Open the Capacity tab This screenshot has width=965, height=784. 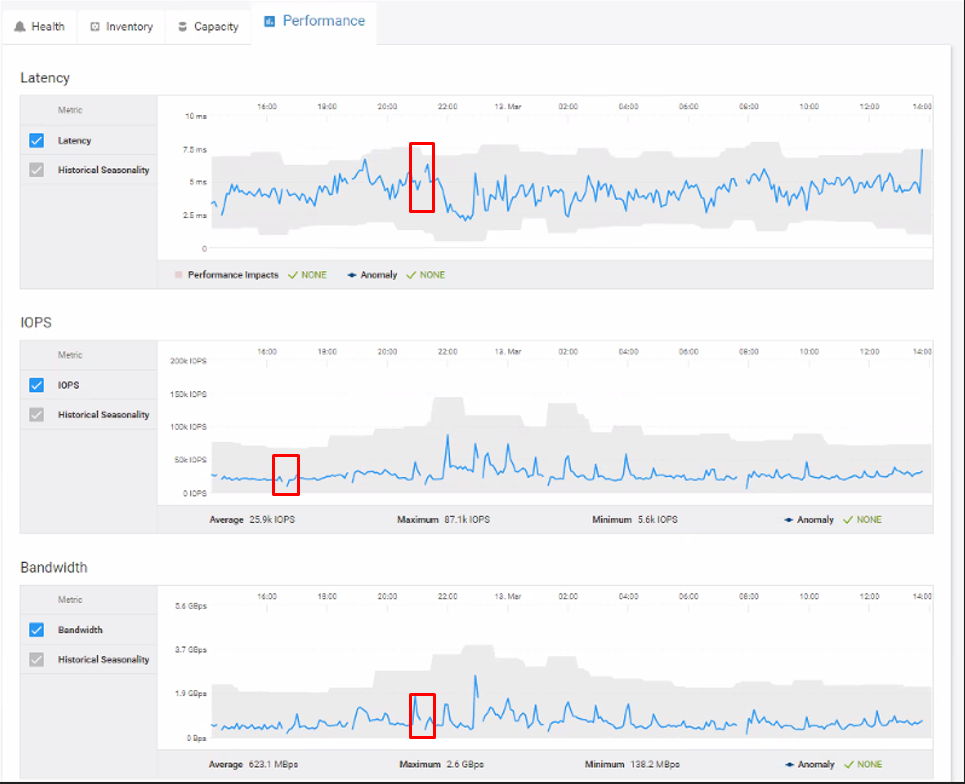point(208,26)
